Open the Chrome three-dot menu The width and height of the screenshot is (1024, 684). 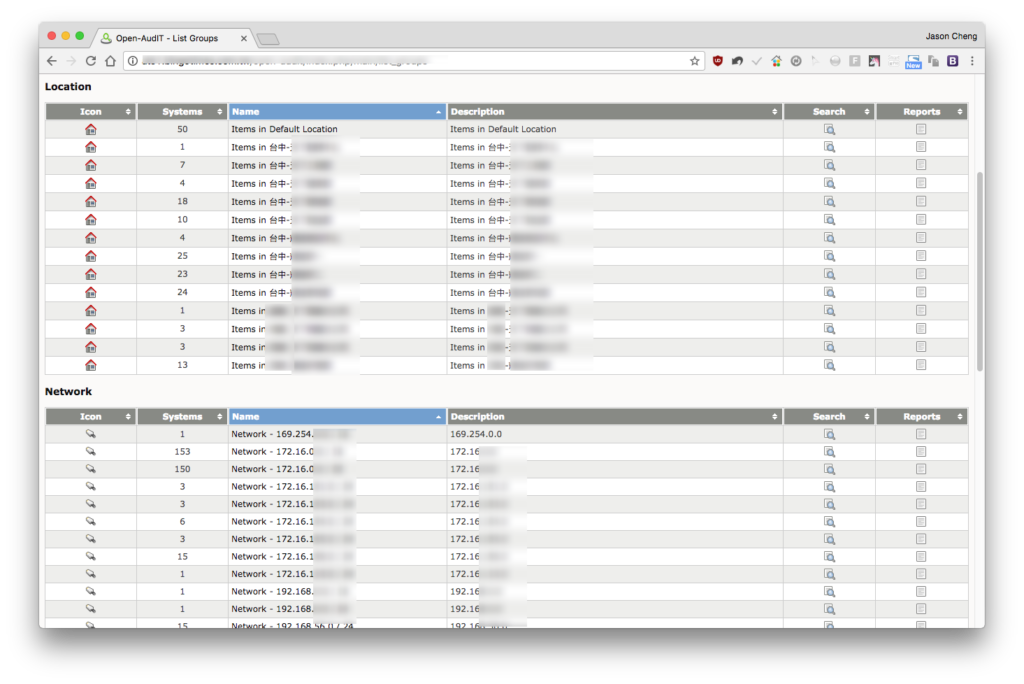click(x=972, y=61)
